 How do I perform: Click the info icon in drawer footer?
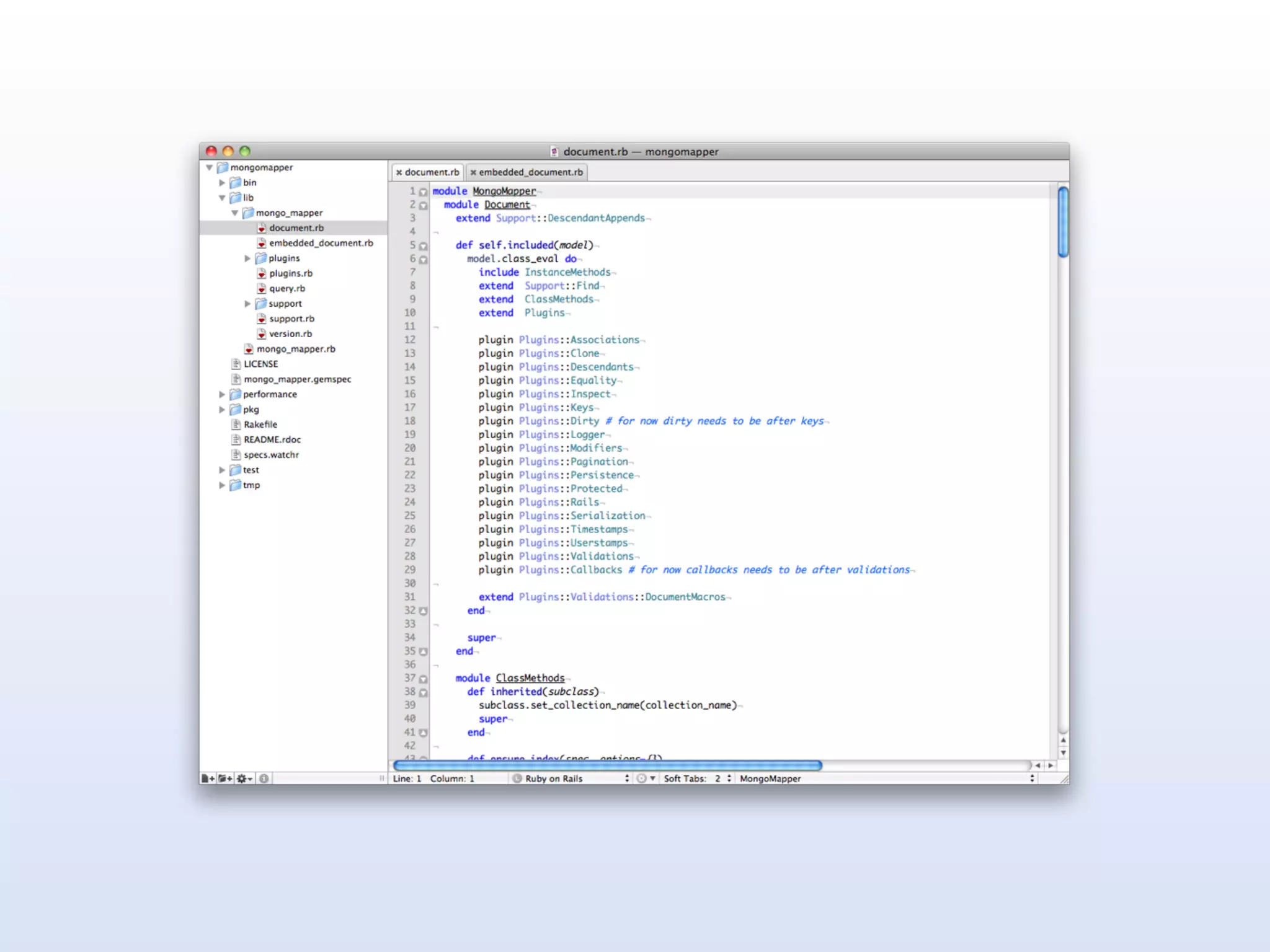tap(264, 778)
